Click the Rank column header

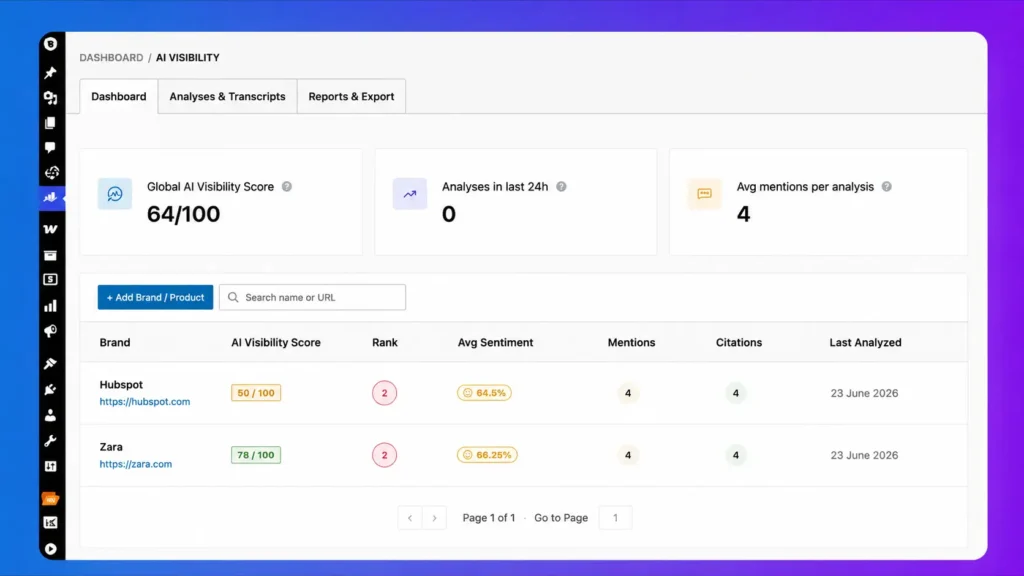point(385,342)
